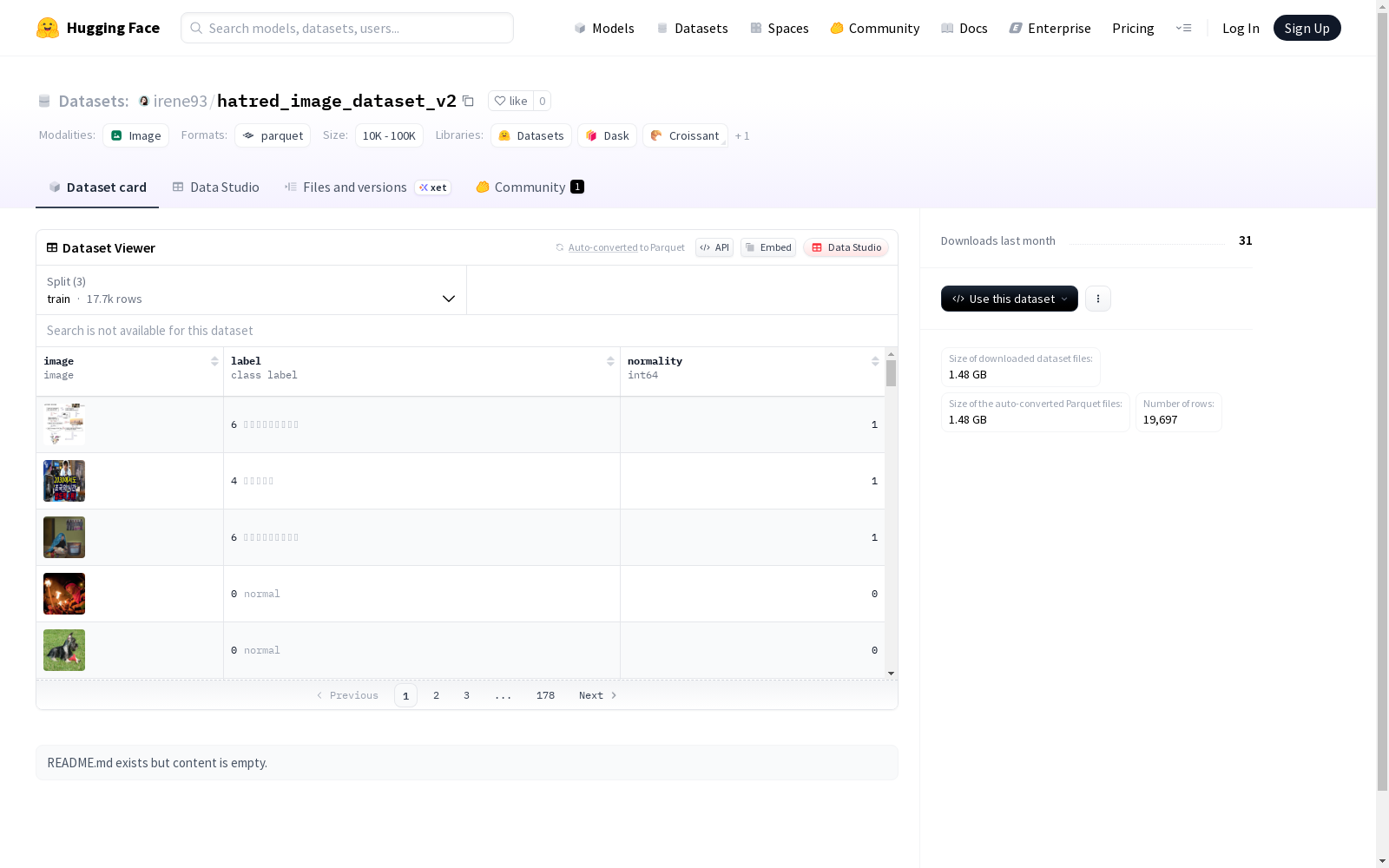Click Next page button

pos(598,695)
